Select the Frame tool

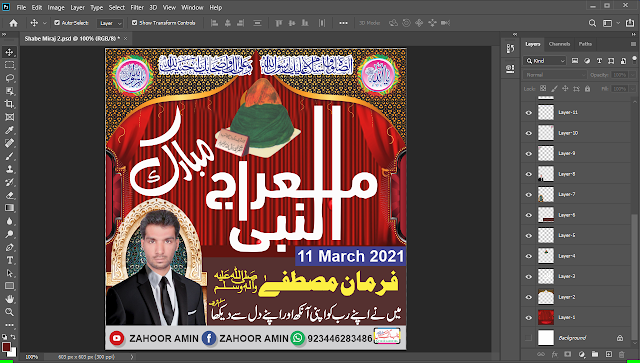click(9, 117)
